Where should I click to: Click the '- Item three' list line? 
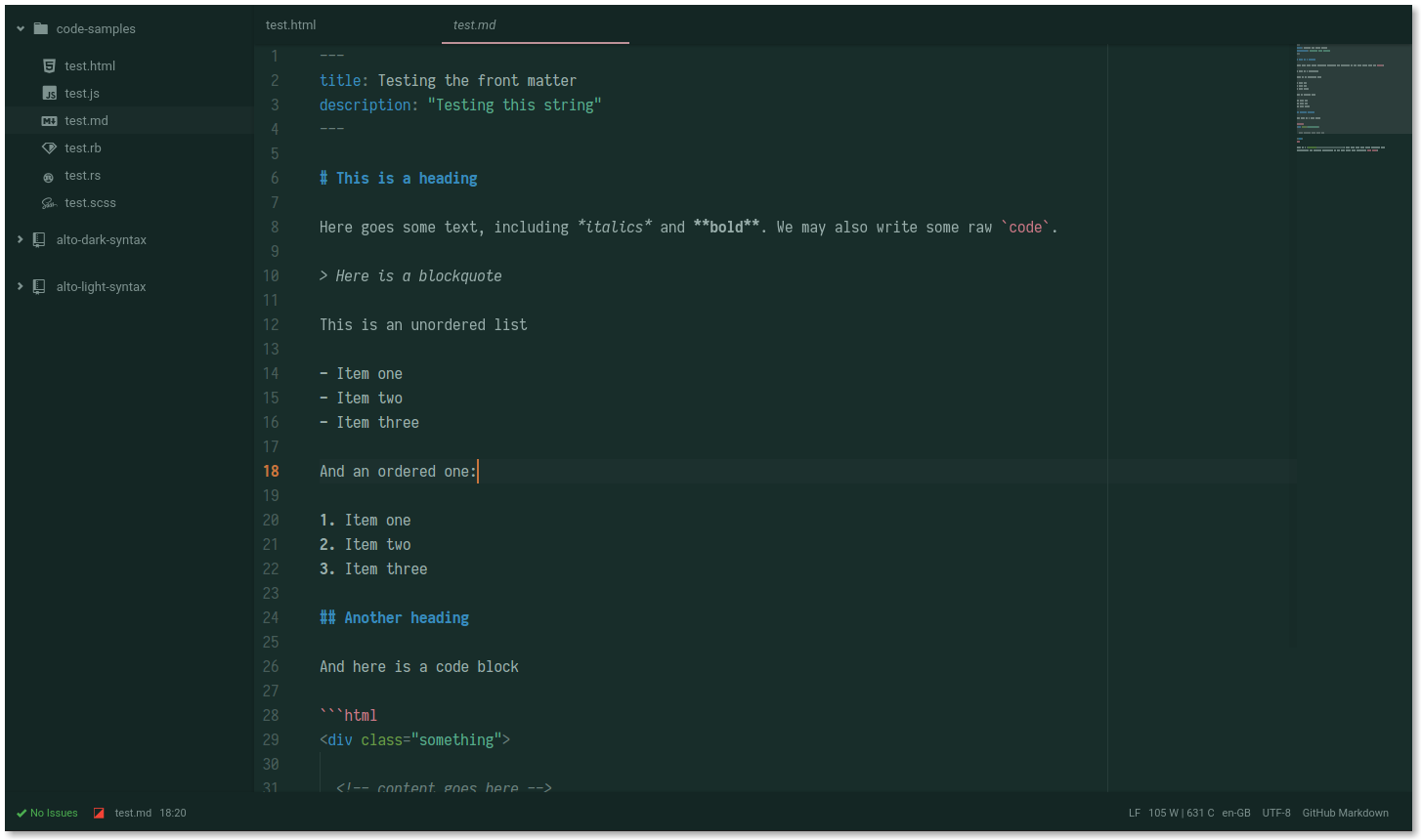click(x=369, y=422)
